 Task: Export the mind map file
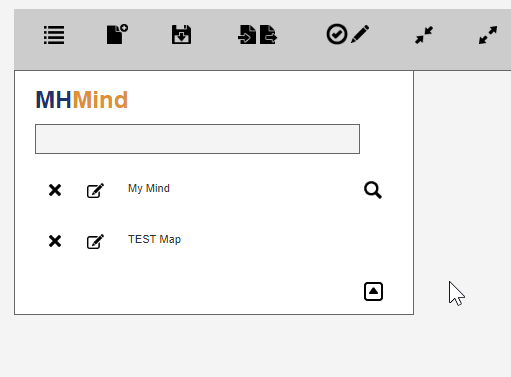(268, 34)
